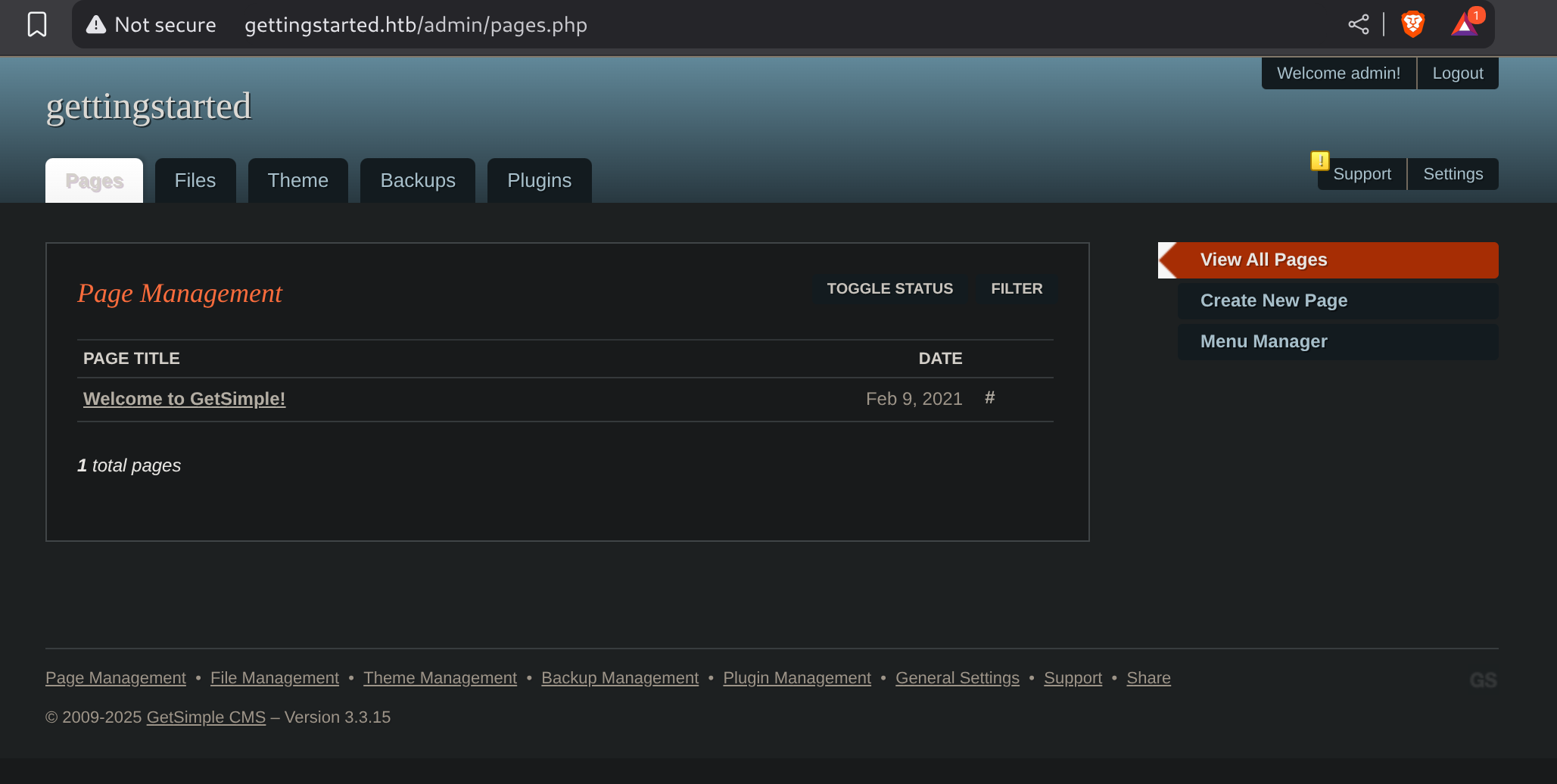
Task: Open the share icon in the address bar
Action: tap(1359, 24)
